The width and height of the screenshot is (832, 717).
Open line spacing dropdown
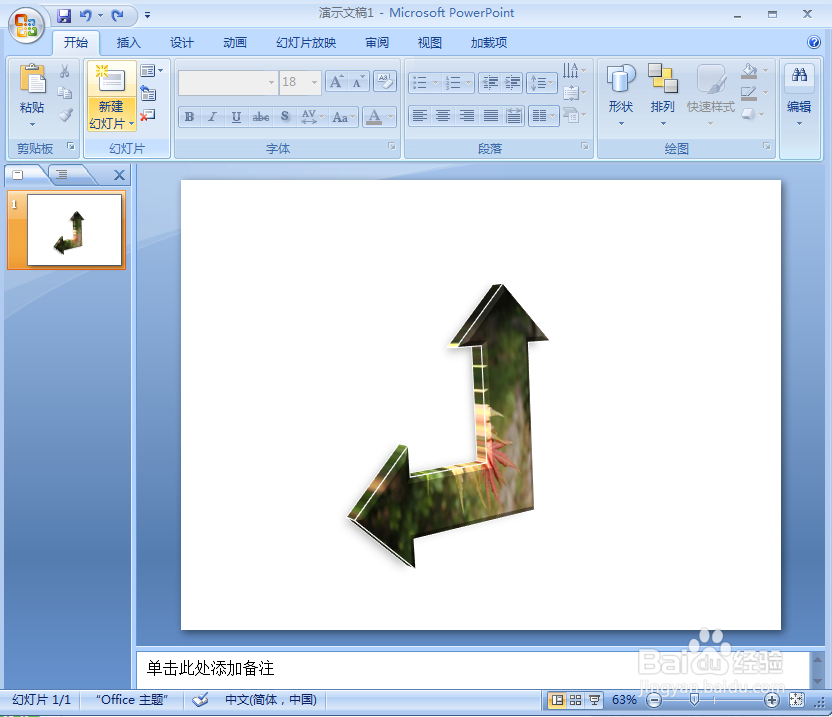pos(542,83)
